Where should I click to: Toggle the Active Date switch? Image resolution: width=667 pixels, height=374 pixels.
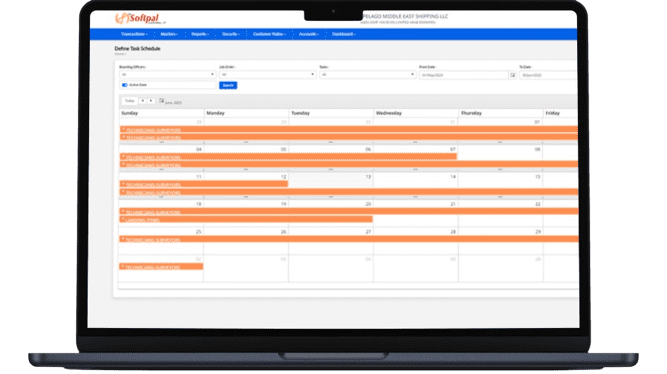[x=125, y=85]
